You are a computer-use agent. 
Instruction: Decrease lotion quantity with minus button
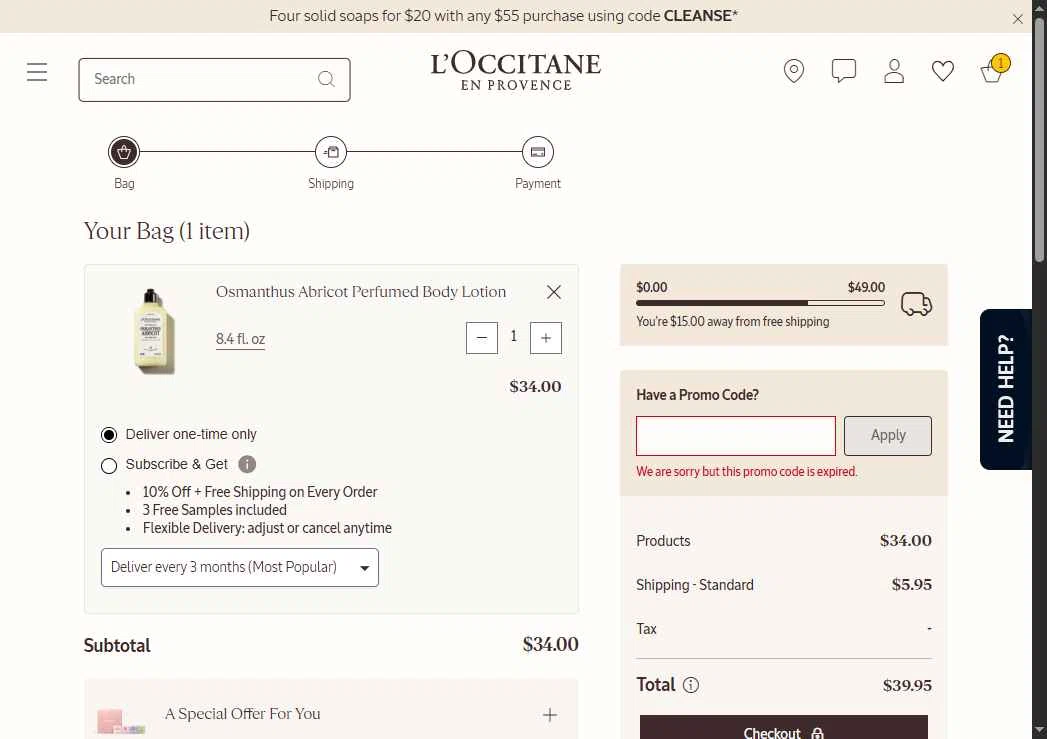481,338
